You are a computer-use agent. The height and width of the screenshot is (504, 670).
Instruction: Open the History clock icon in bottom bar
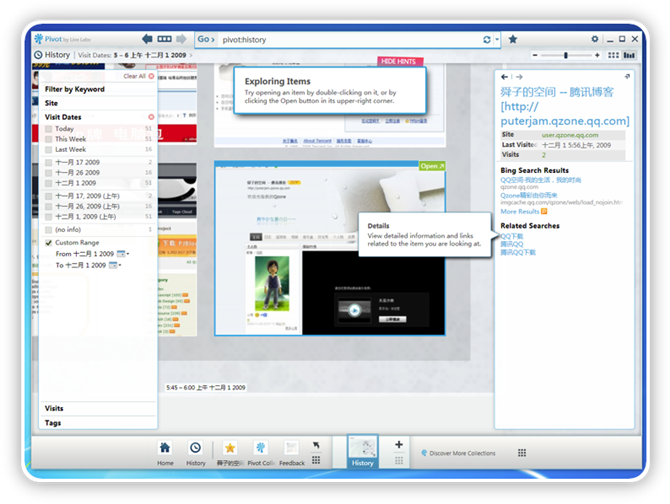[195, 453]
